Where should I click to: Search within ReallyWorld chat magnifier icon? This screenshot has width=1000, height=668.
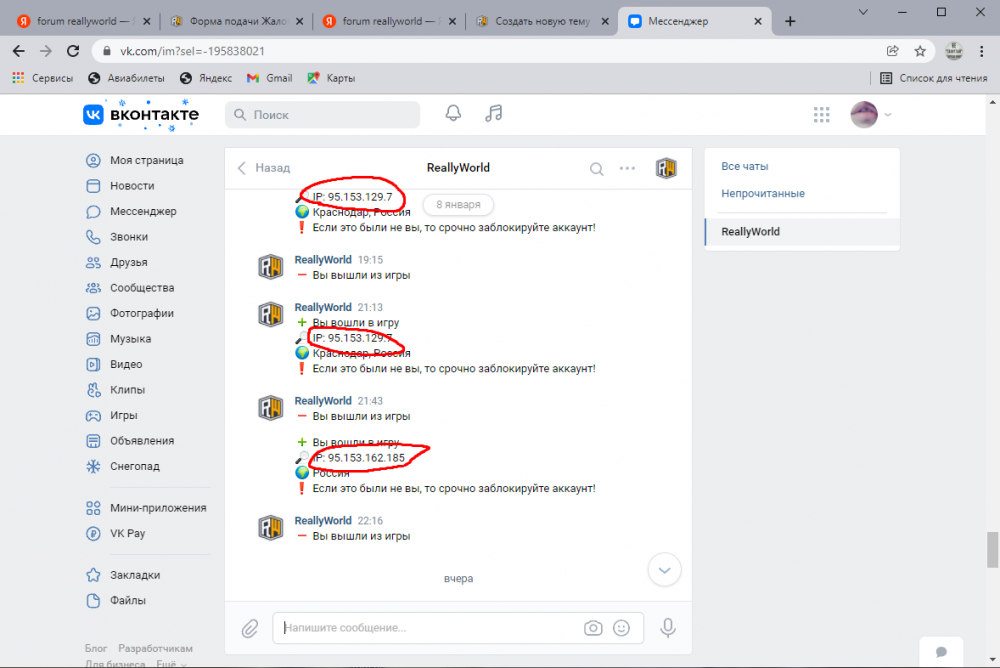pos(596,168)
